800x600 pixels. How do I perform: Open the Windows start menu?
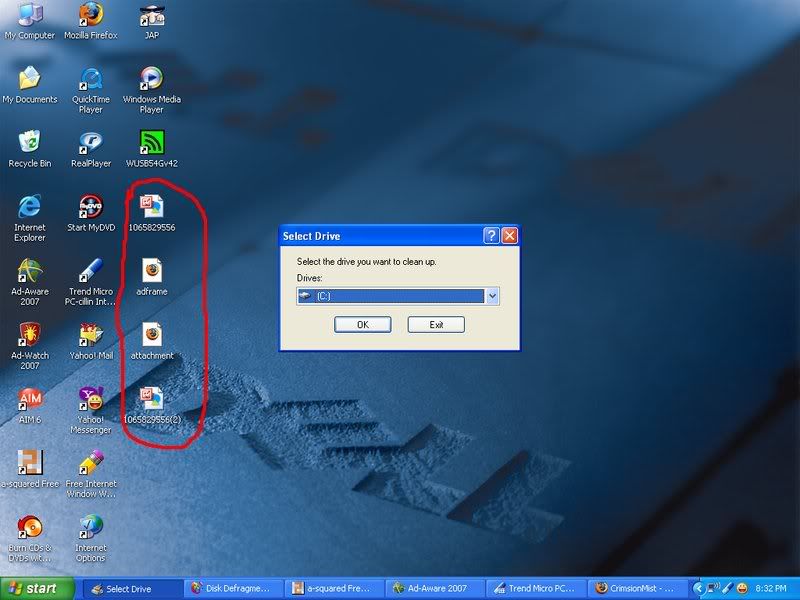[x=37, y=589]
